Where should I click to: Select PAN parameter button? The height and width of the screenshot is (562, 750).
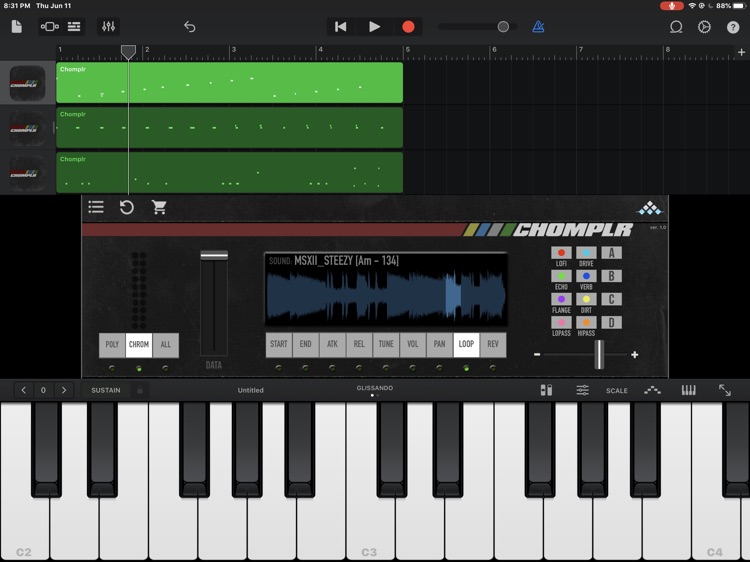(x=439, y=344)
